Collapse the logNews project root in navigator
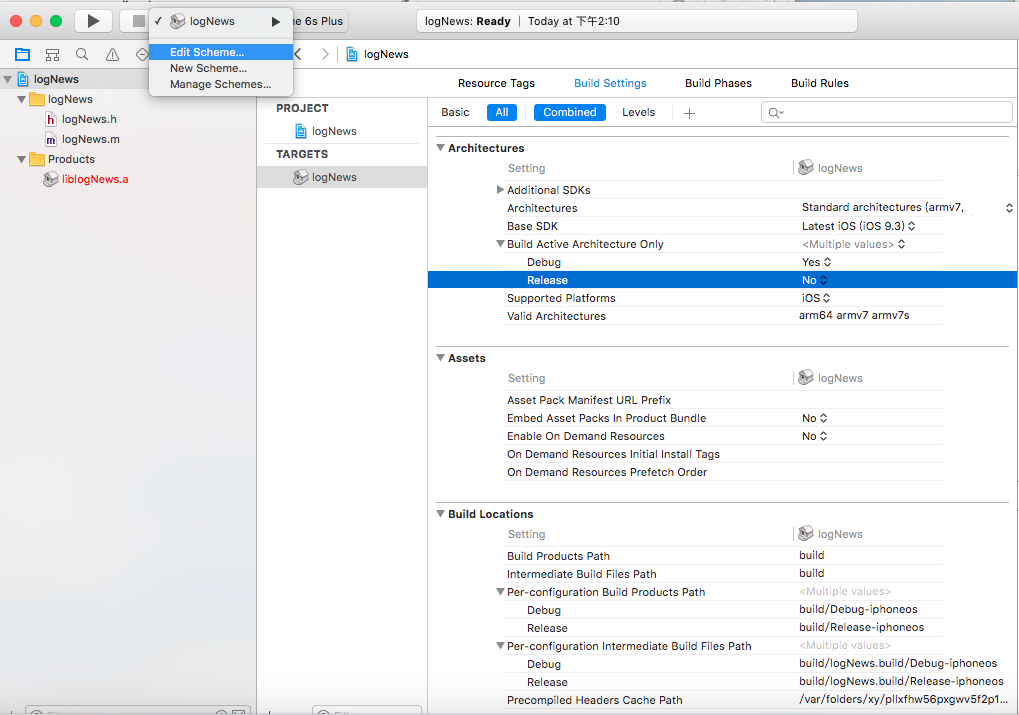 8,79
